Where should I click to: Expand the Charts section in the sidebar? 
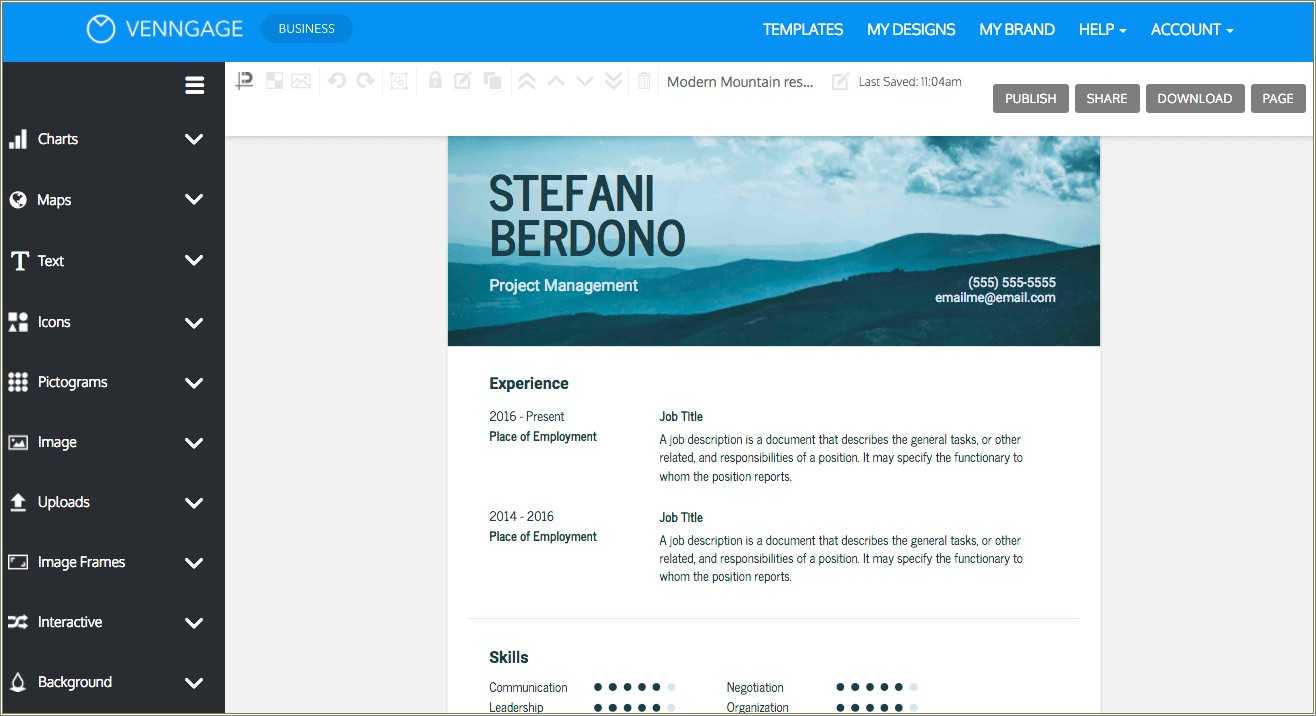point(193,139)
